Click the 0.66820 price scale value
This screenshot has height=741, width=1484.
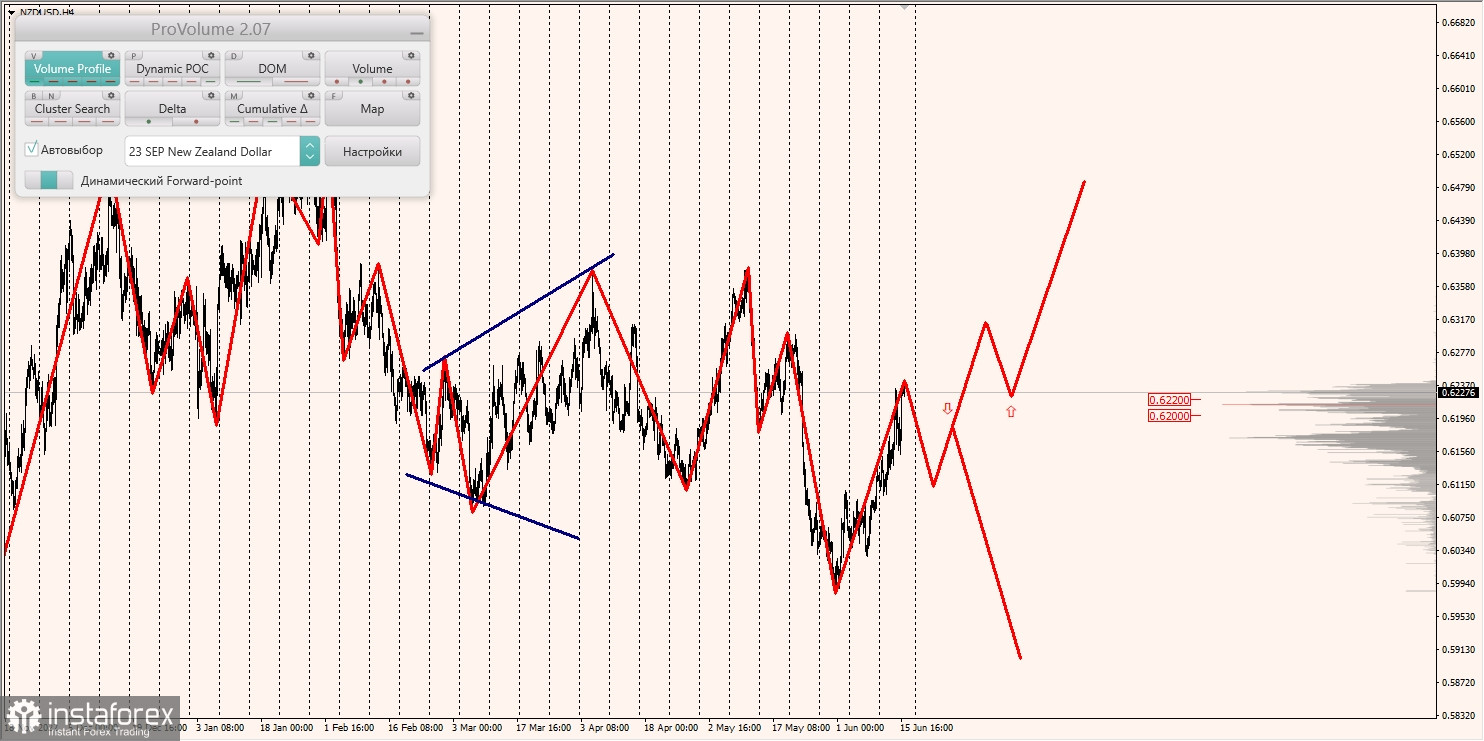coord(1460,22)
